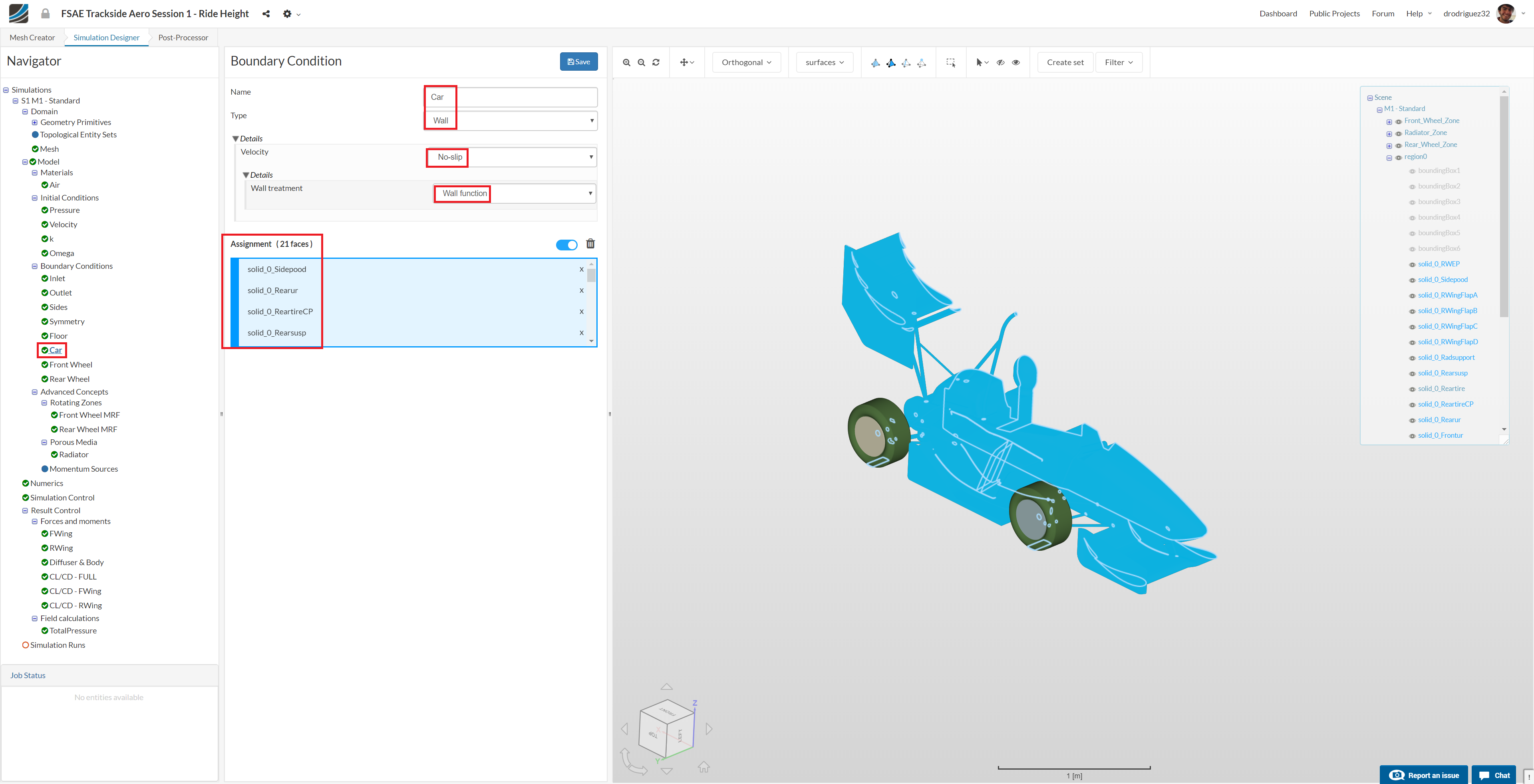Click the zoom in magnifier icon
This screenshot has height=784, width=1534.
click(626, 63)
